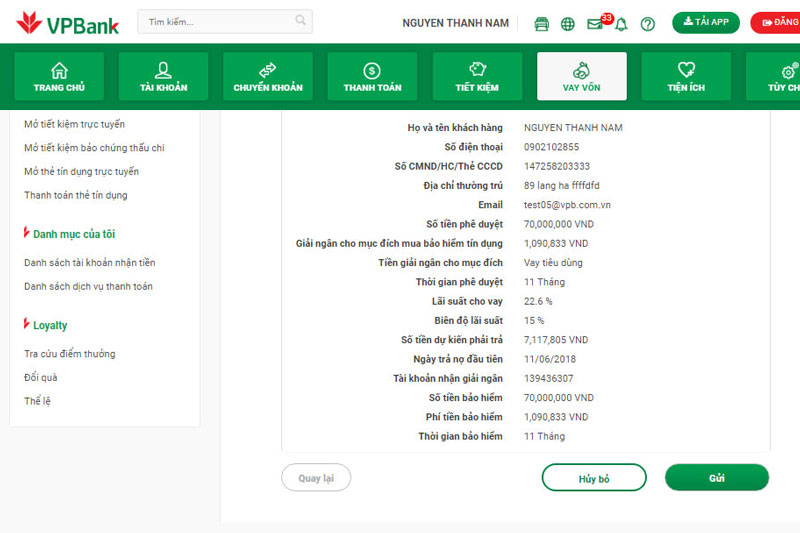Screen dimensions: 800x533
Task: Switch to Chuyển Khoản tab
Action: tap(268, 77)
